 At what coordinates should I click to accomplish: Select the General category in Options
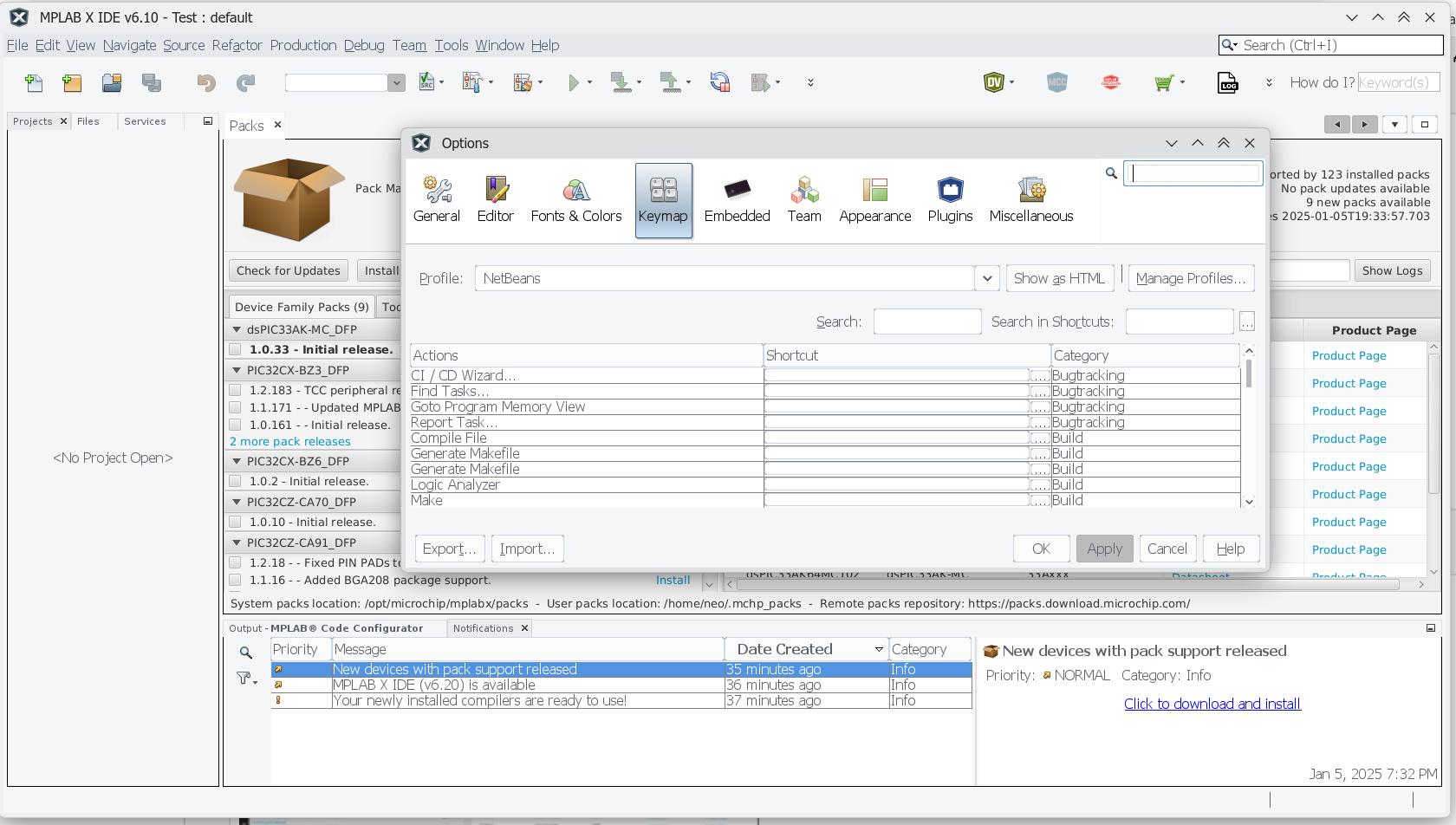[x=436, y=200]
